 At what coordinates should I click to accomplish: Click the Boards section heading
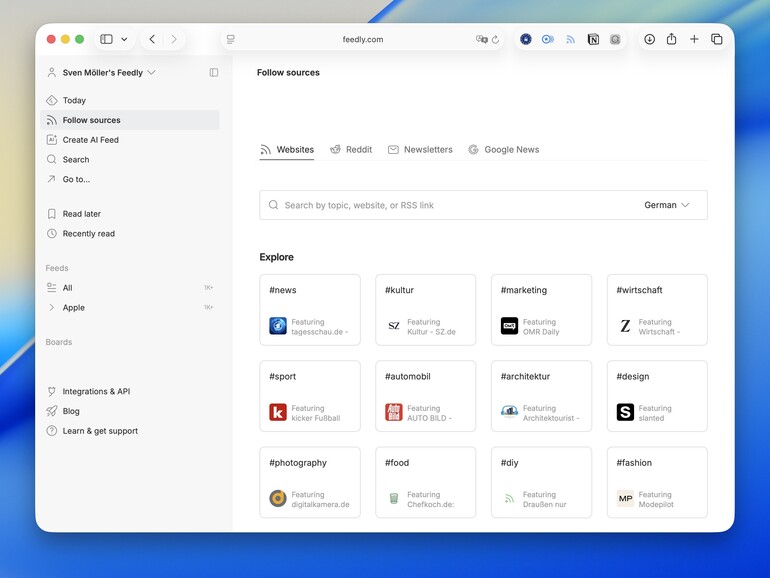pos(59,342)
